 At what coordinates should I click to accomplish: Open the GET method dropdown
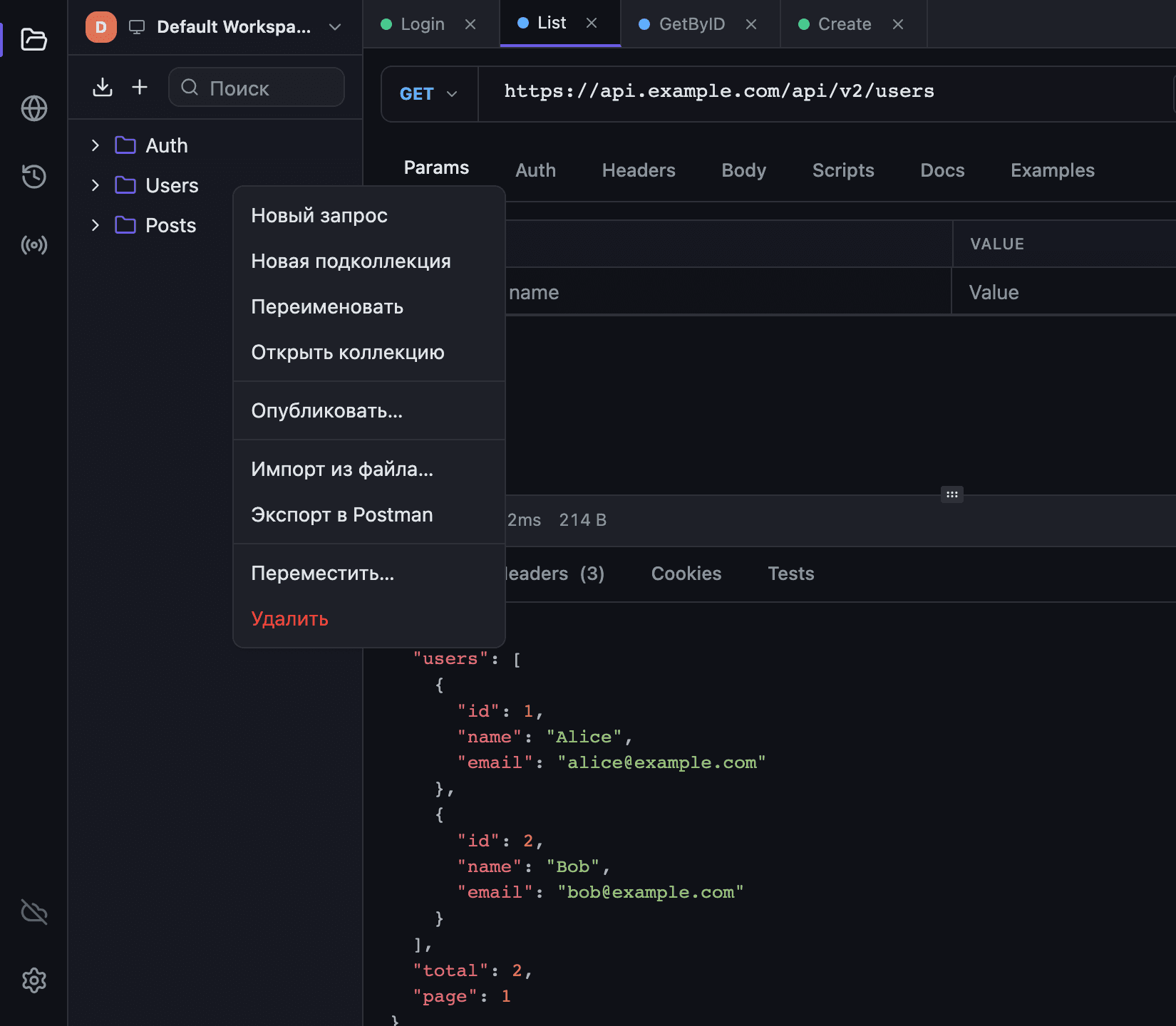click(429, 94)
